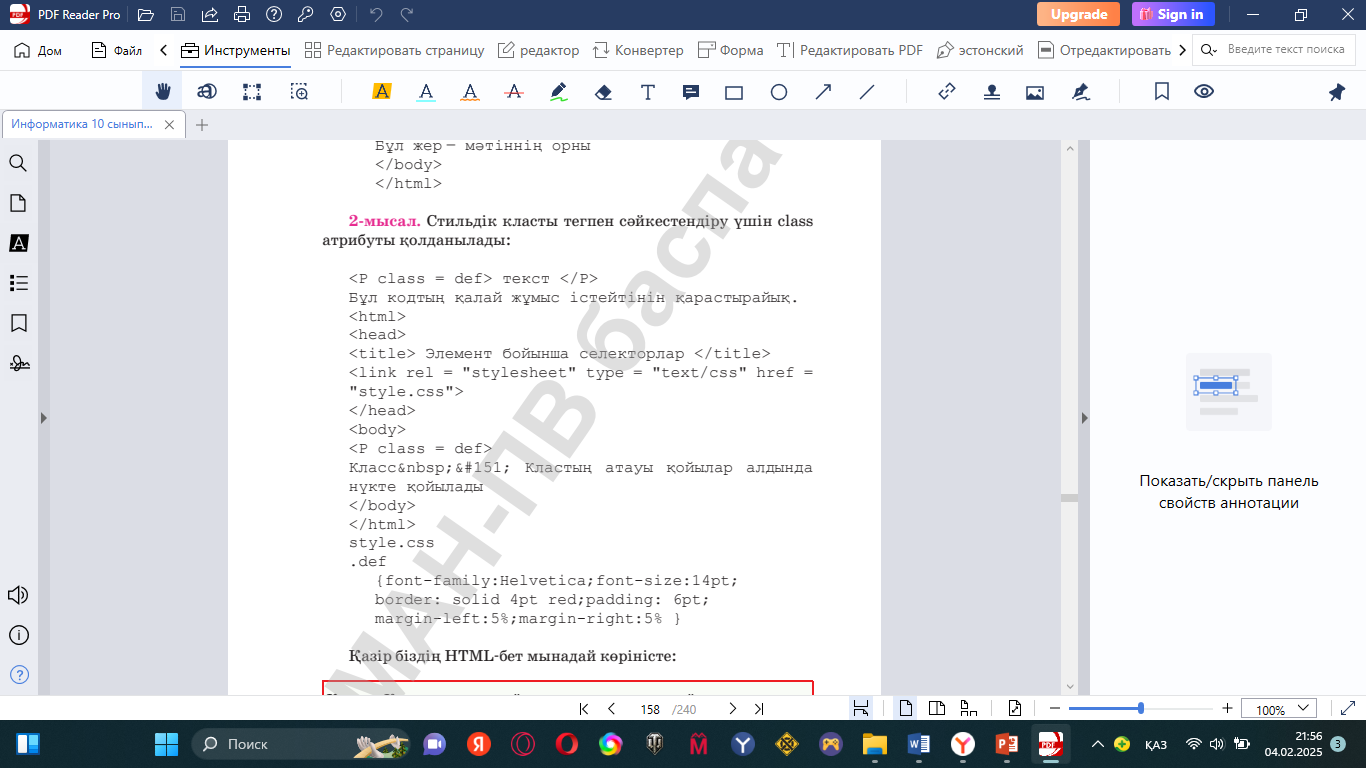Image resolution: width=1366 pixels, height=768 pixels.
Task: Pin the annotation toolbar
Action: tap(1337, 92)
